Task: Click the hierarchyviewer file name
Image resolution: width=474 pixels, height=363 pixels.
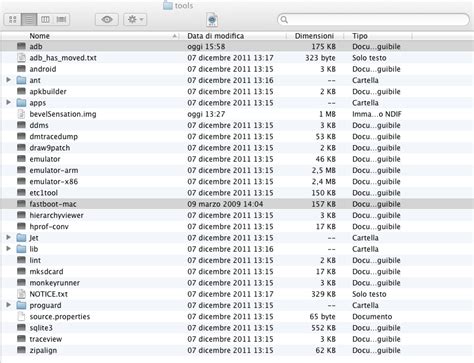Action: tap(56, 215)
